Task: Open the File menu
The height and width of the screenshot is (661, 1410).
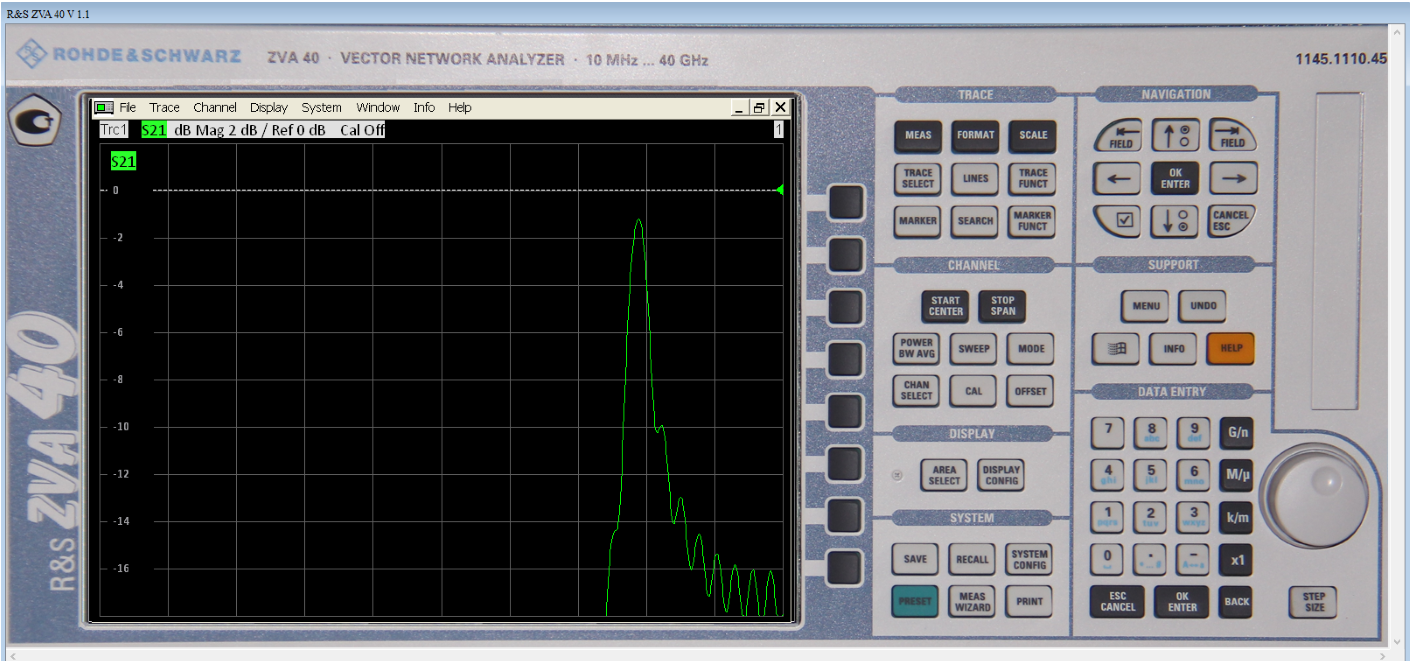Action: coord(127,108)
